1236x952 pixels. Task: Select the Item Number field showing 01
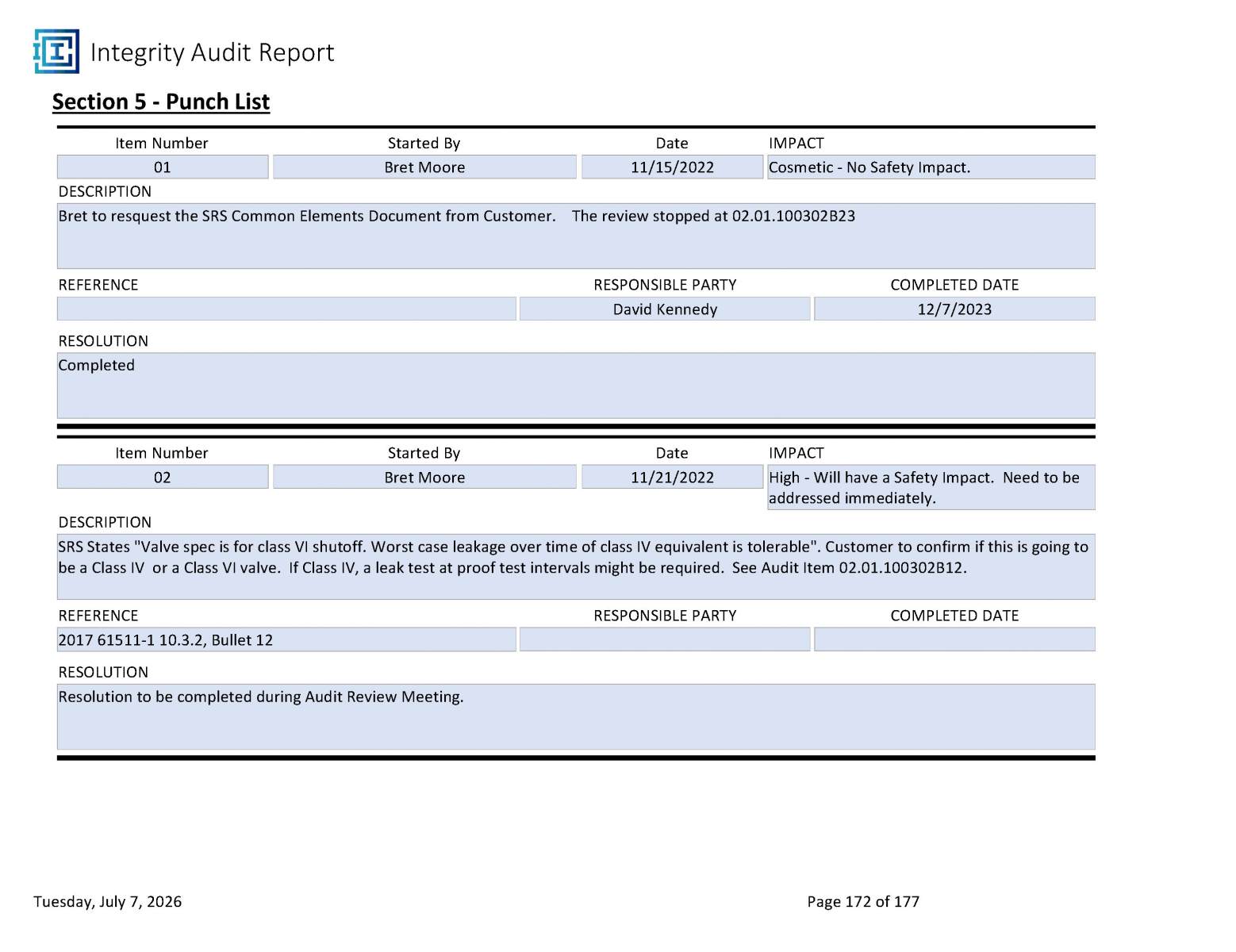point(163,167)
